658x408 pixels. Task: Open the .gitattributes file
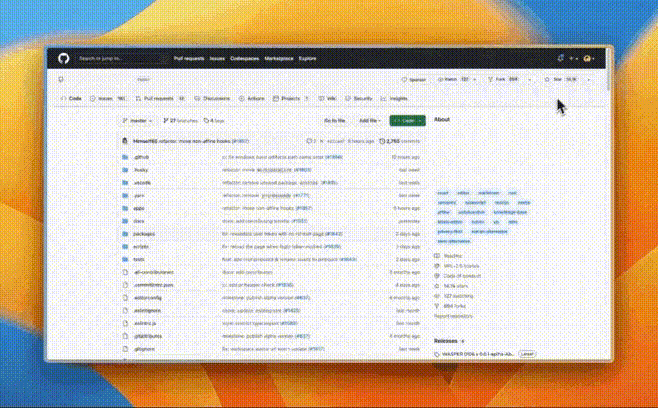pos(148,337)
